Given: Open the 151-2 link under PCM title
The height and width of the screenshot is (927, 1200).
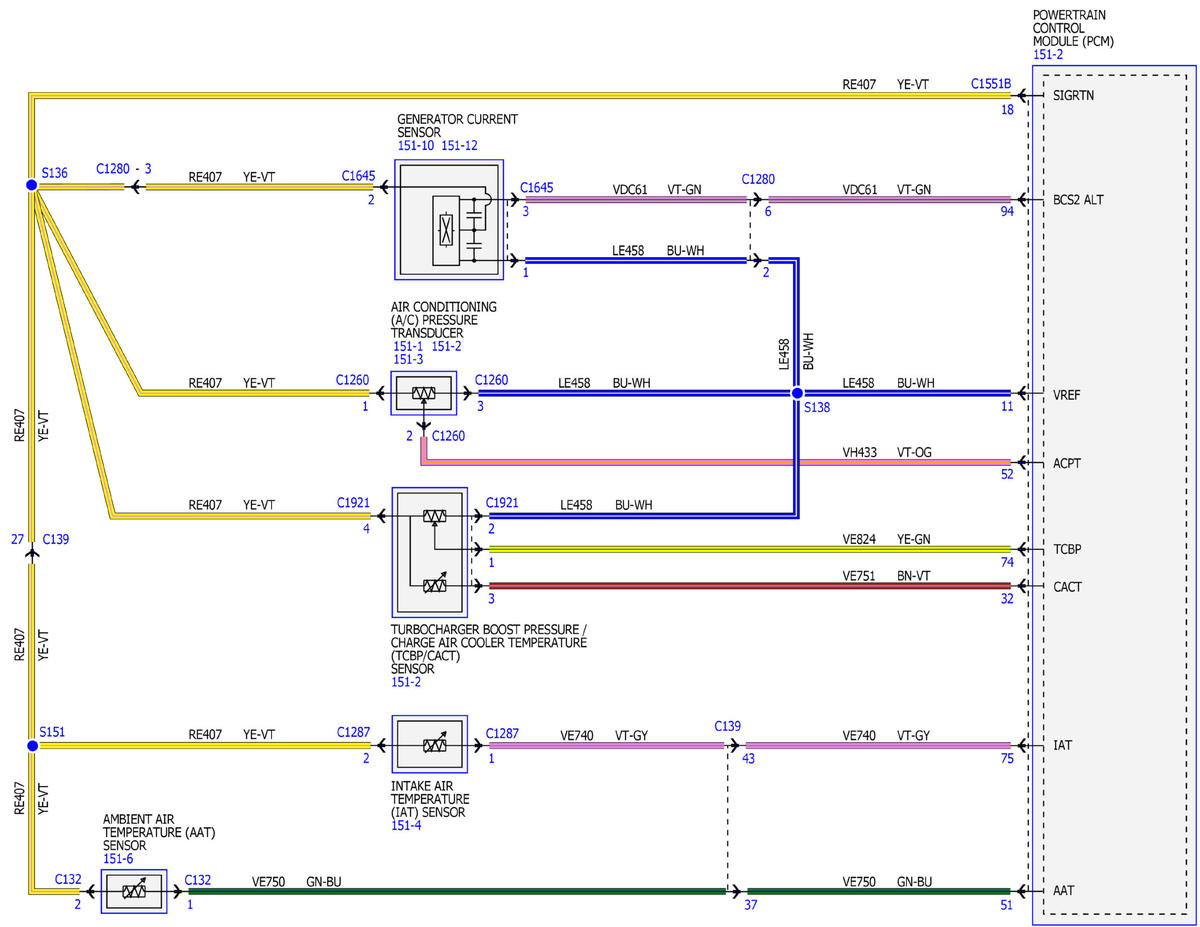Looking at the screenshot, I should pos(1048,55).
